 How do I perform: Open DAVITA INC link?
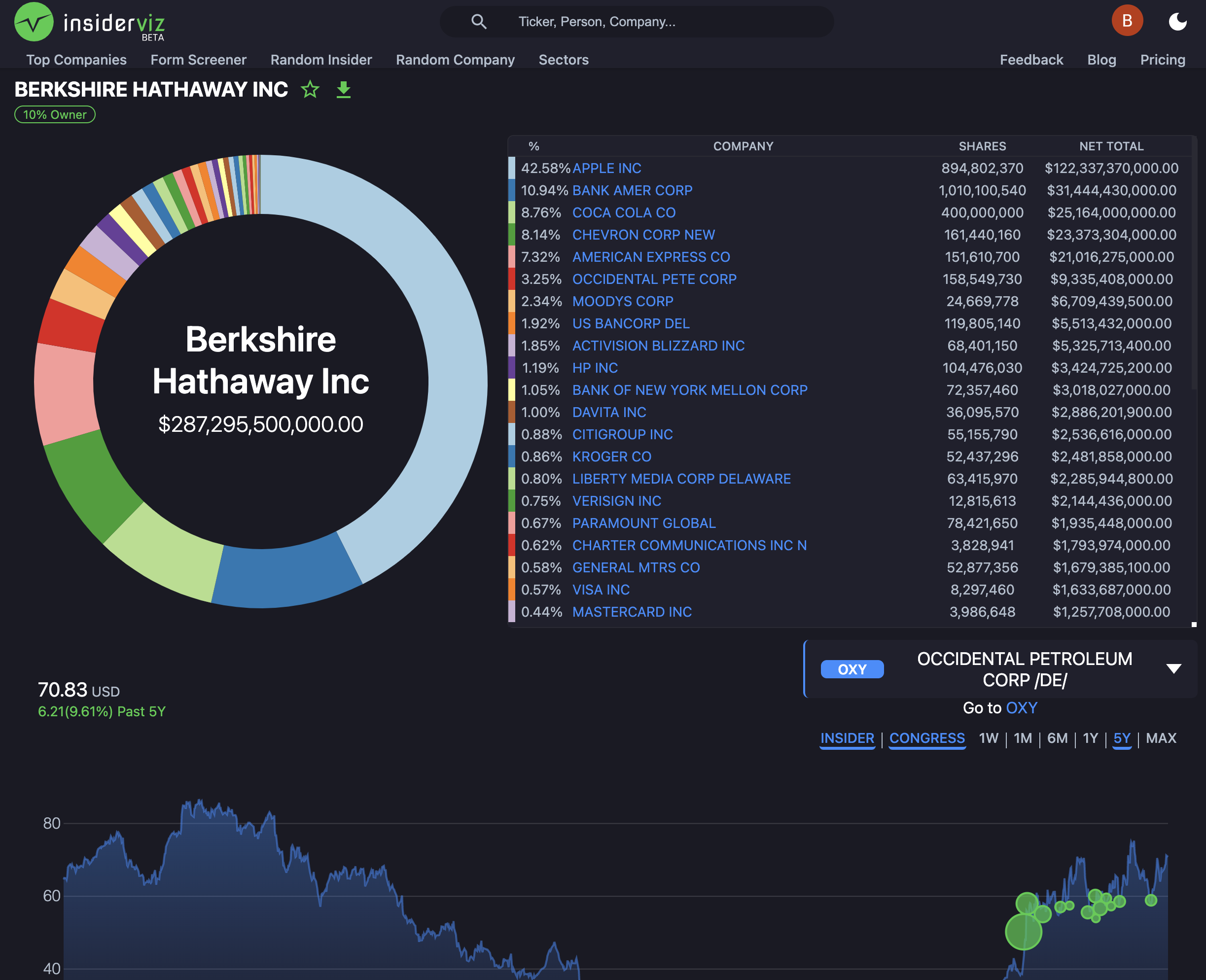609,412
